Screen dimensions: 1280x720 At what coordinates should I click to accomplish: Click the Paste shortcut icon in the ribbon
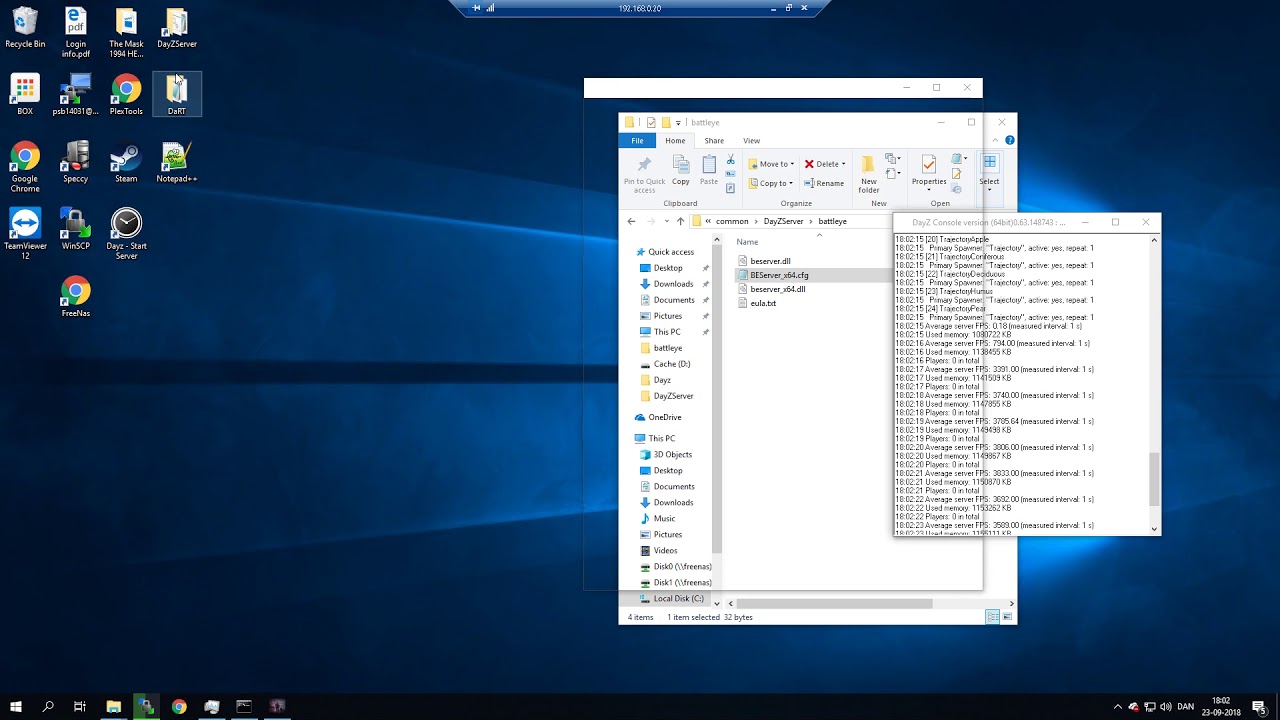[x=731, y=188]
